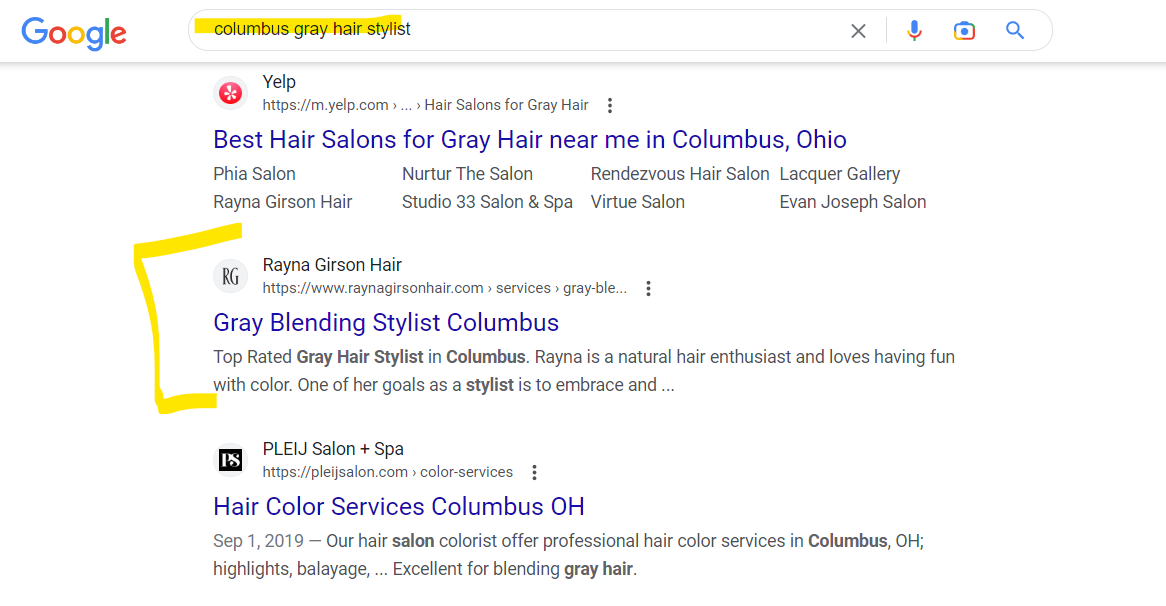1166x606 pixels.
Task: Open the Evan Joseph Salon sitelink
Action: [853, 202]
